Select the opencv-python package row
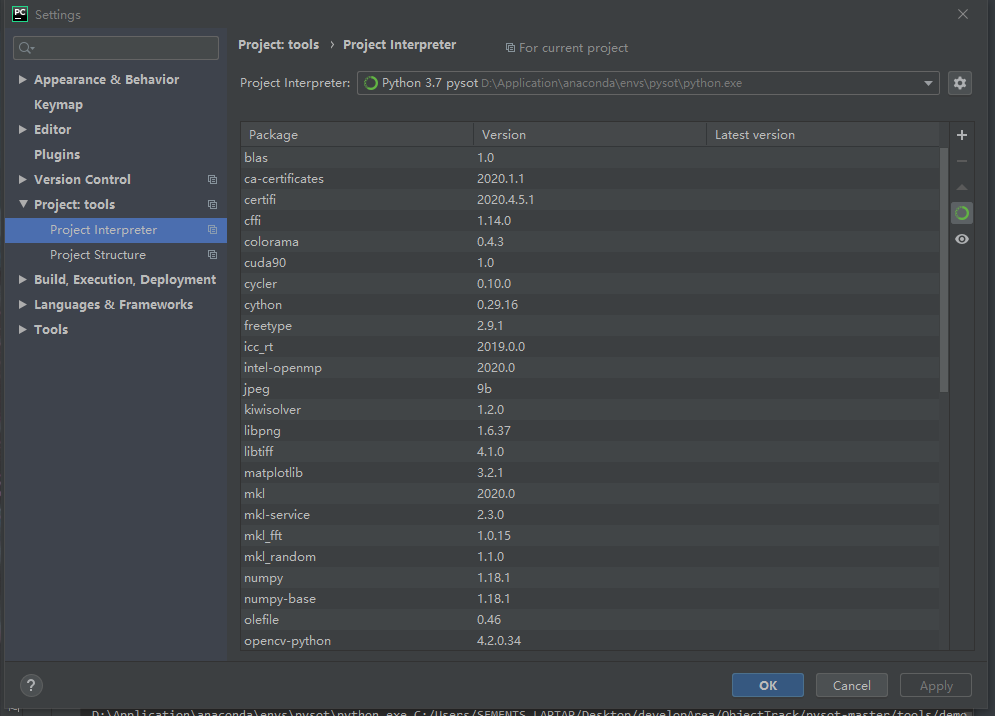This screenshot has height=716, width=995. tap(590, 640)
